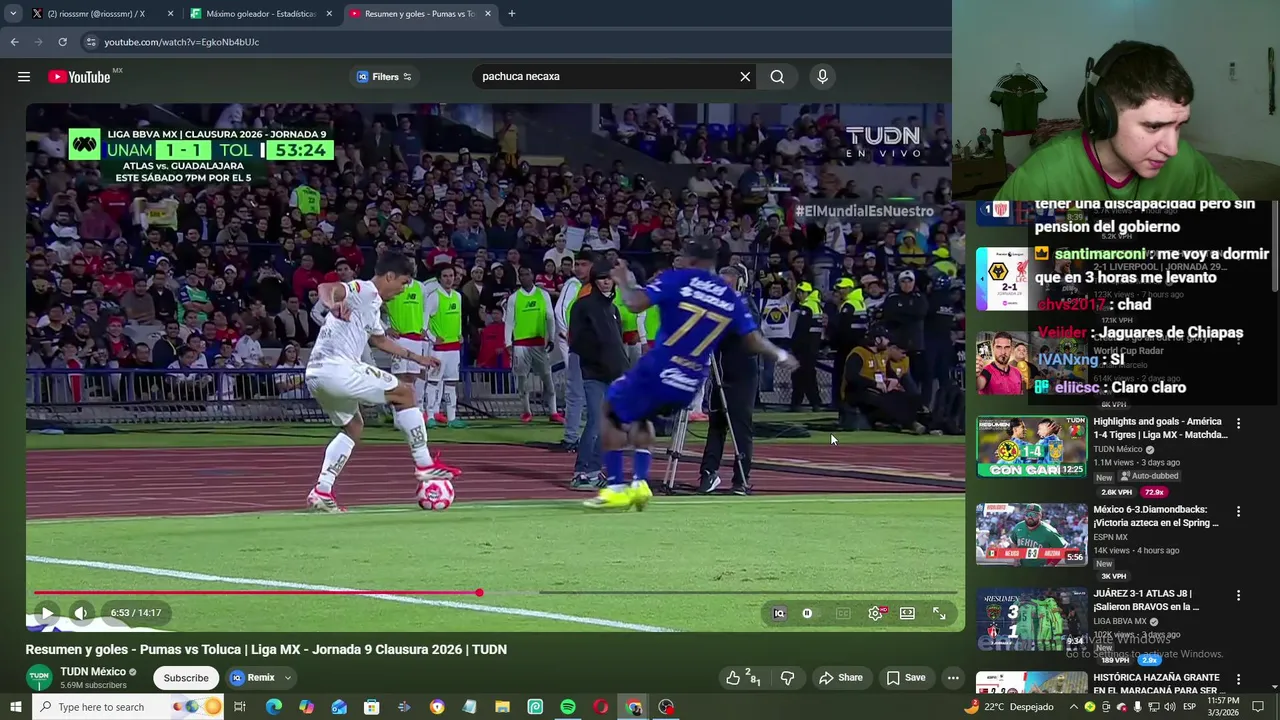Viewport: 1280px width, 720px height.
Task: Open the volume icon in the system tray
Action: (x=1170, y=707)
